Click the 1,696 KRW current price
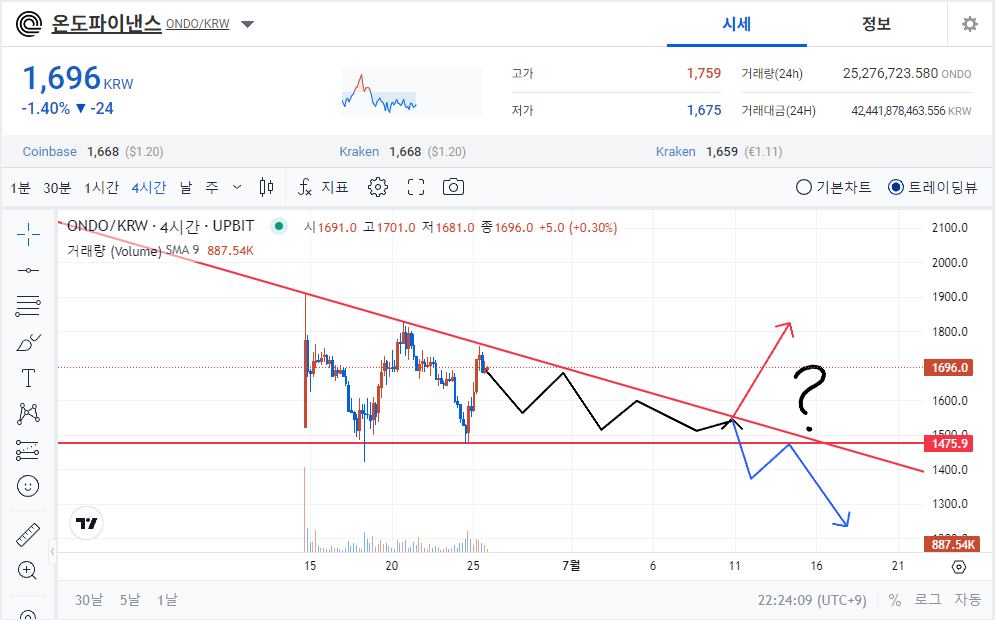Viewport: 995px width, 620px height. tap(77, 79)
